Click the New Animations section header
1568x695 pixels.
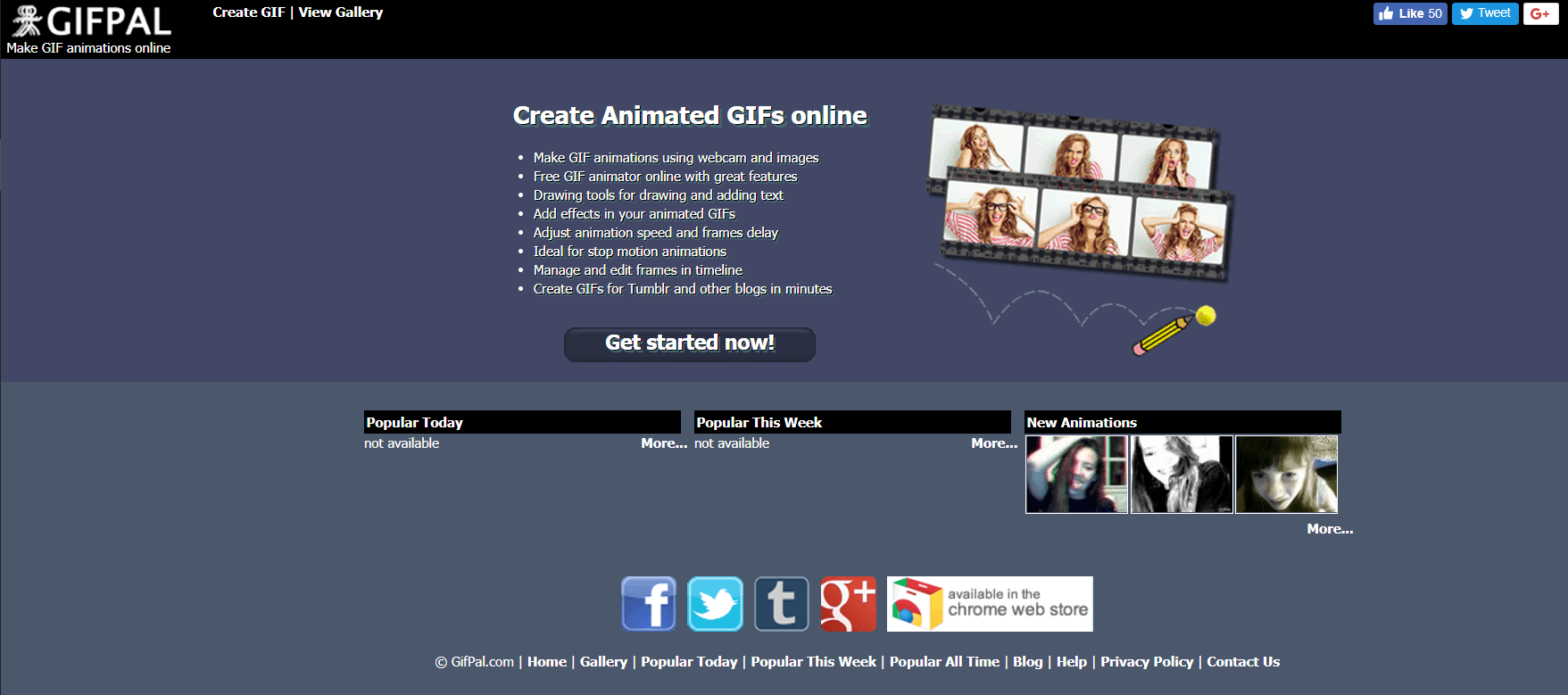click(1182, 422)
